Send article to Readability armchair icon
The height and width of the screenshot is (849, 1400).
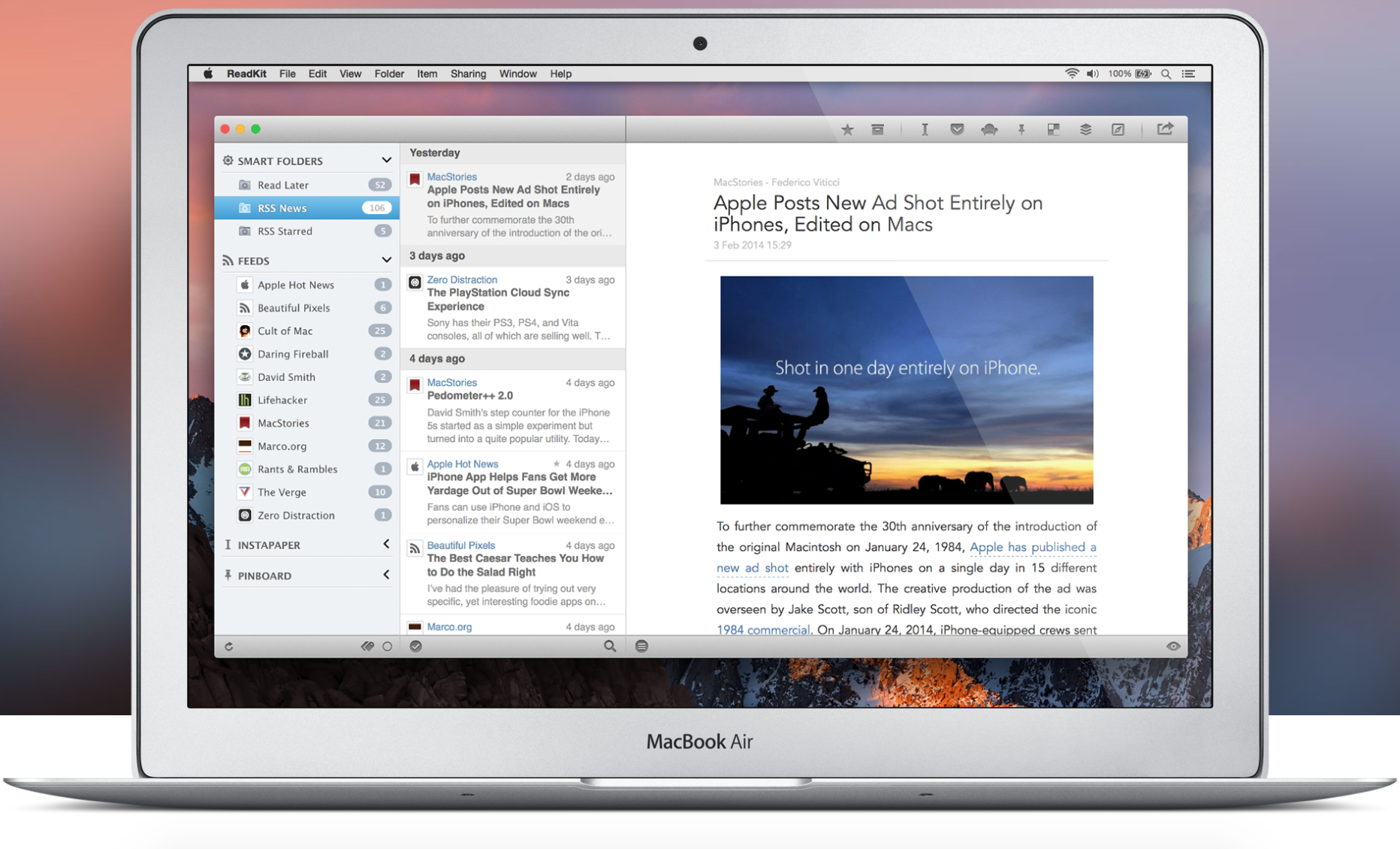pos(989,130)
